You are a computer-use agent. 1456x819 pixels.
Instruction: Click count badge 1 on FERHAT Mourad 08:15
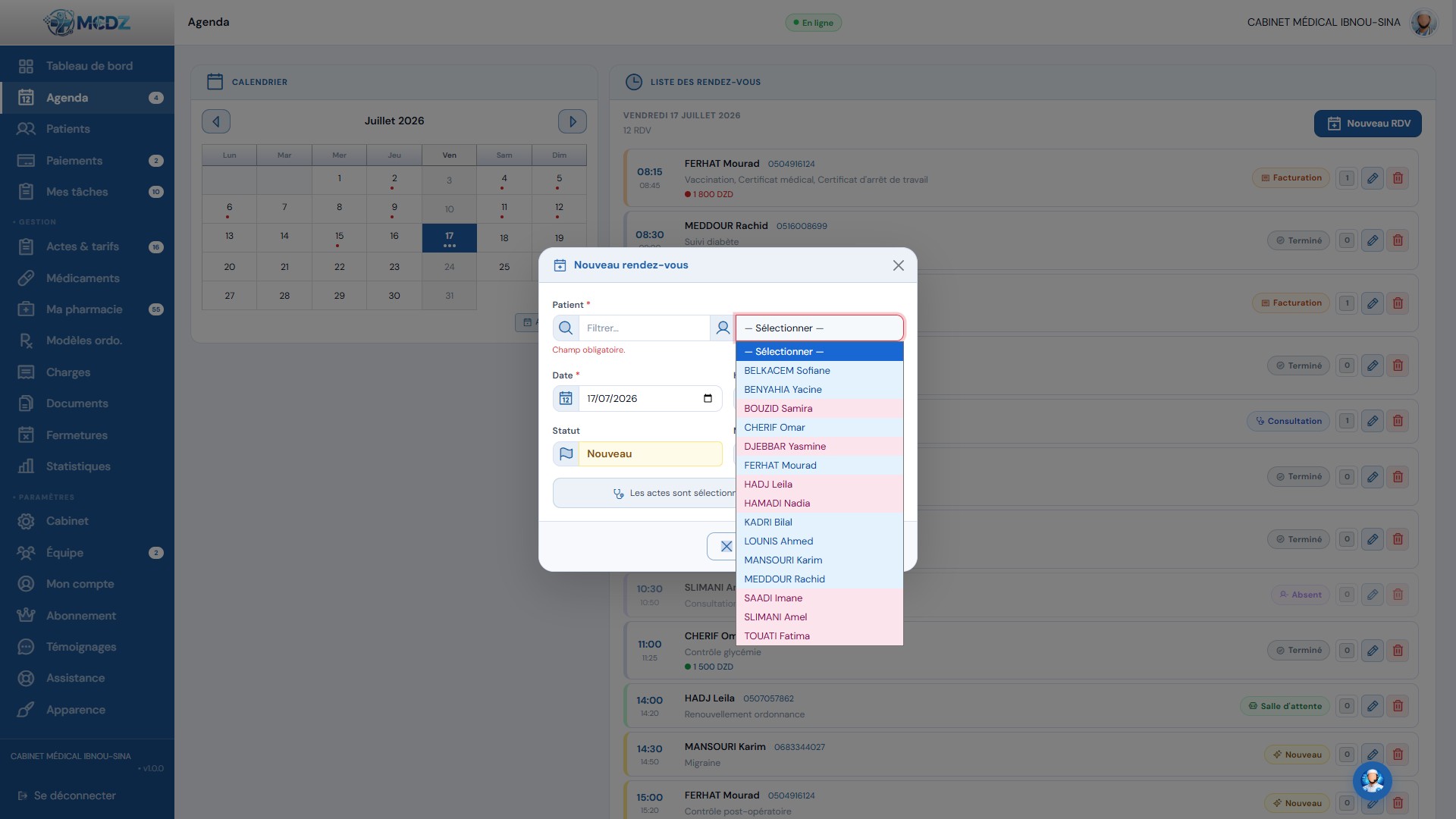(x=1347, y=178)
